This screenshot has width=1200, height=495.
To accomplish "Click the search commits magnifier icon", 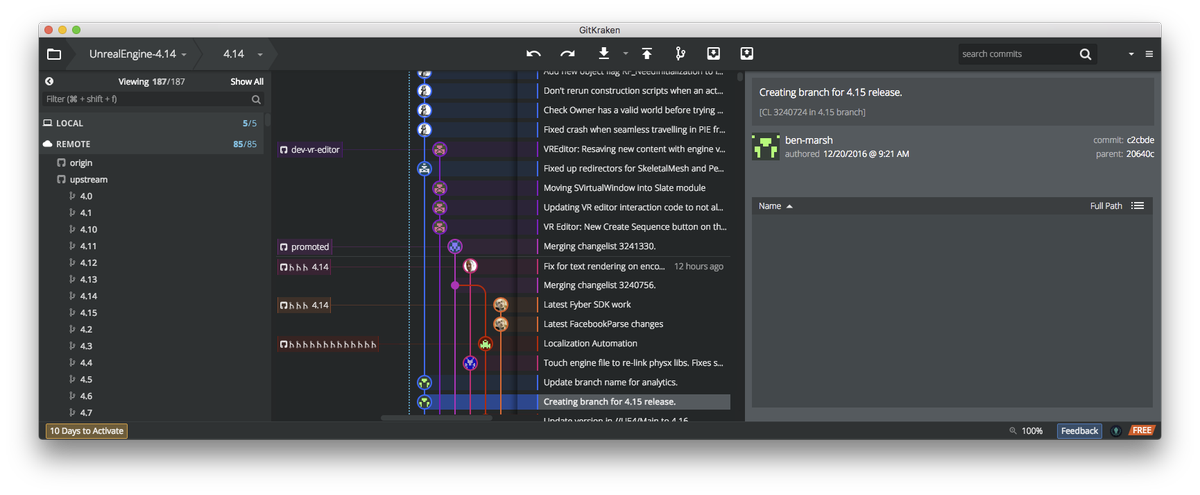I will (1086, 54).
